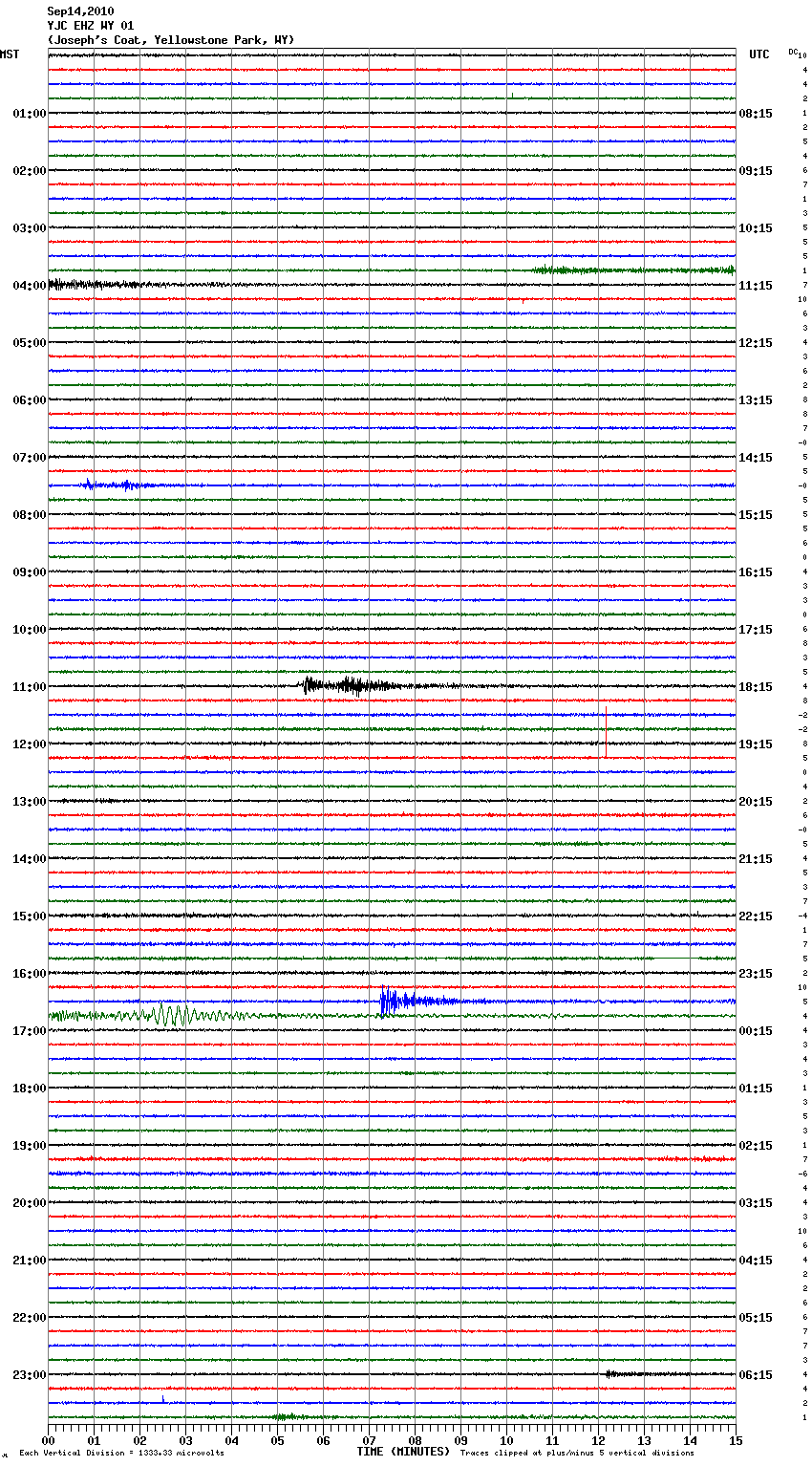Viewport: 812px width, 1466px height.
Task: Select the '18:15' UTC time label
Action: click(756, 687)
